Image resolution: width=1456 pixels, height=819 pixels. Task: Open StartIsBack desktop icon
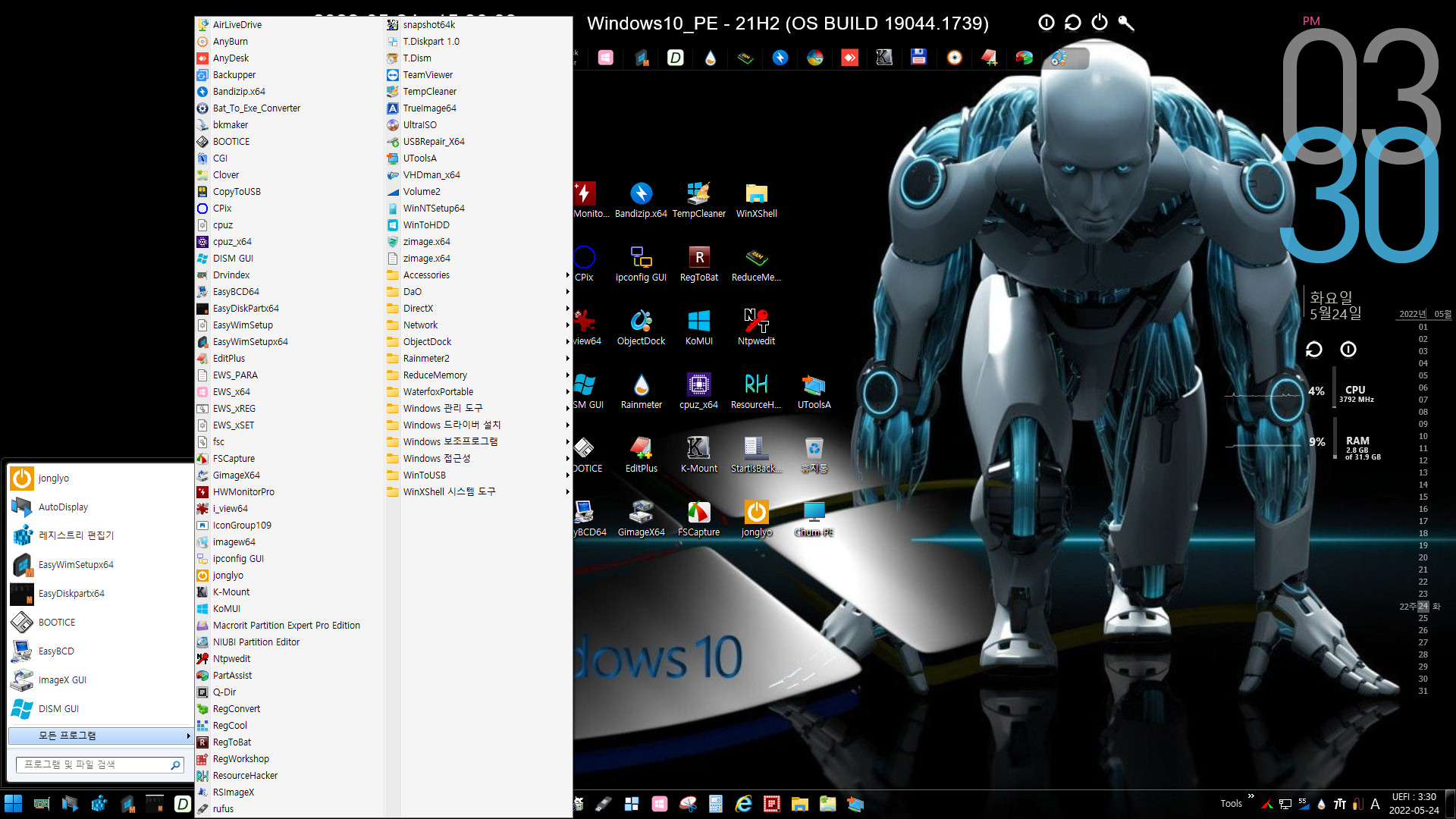756,454
